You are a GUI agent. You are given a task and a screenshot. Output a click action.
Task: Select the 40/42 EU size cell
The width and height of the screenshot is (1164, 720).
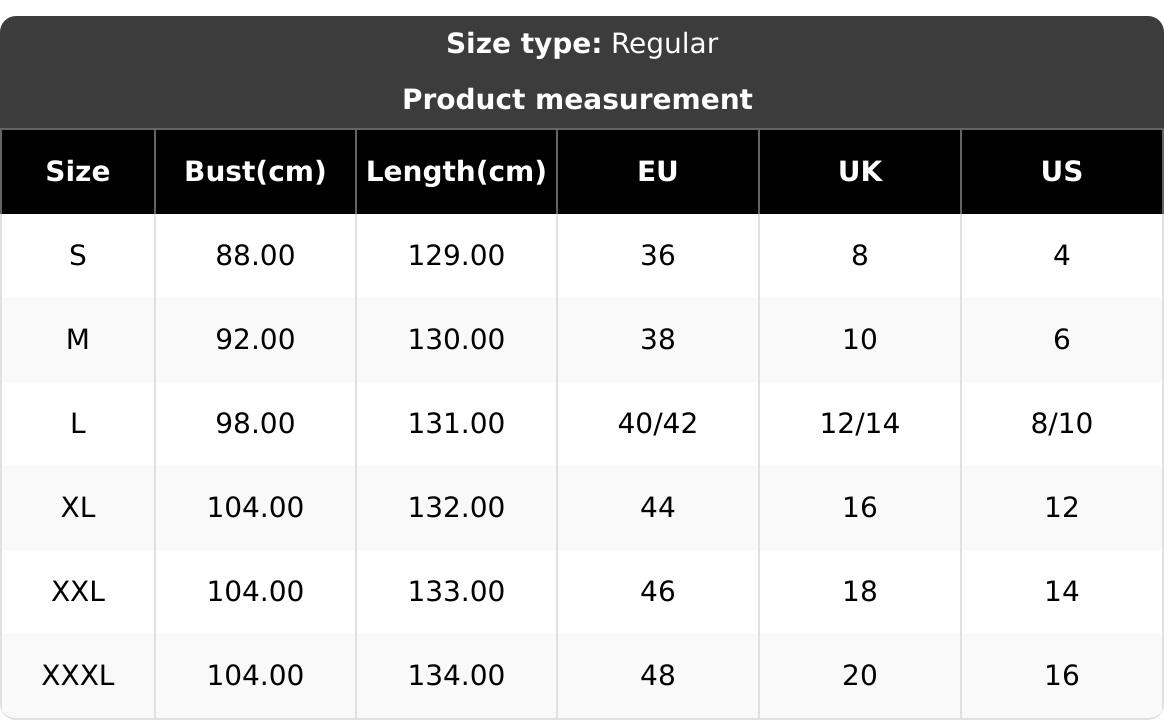[x=658, y=424]
